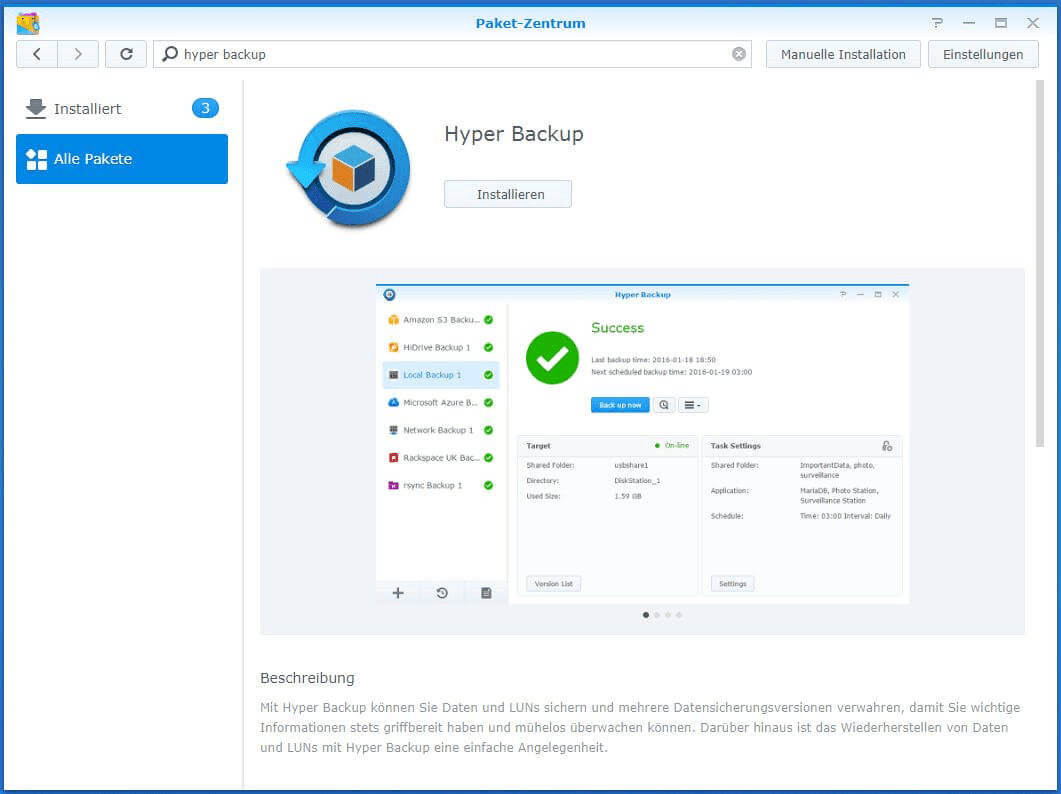Open the Installiert section
This screenshot has height=794, width=1061.
(x=87, y=109)
